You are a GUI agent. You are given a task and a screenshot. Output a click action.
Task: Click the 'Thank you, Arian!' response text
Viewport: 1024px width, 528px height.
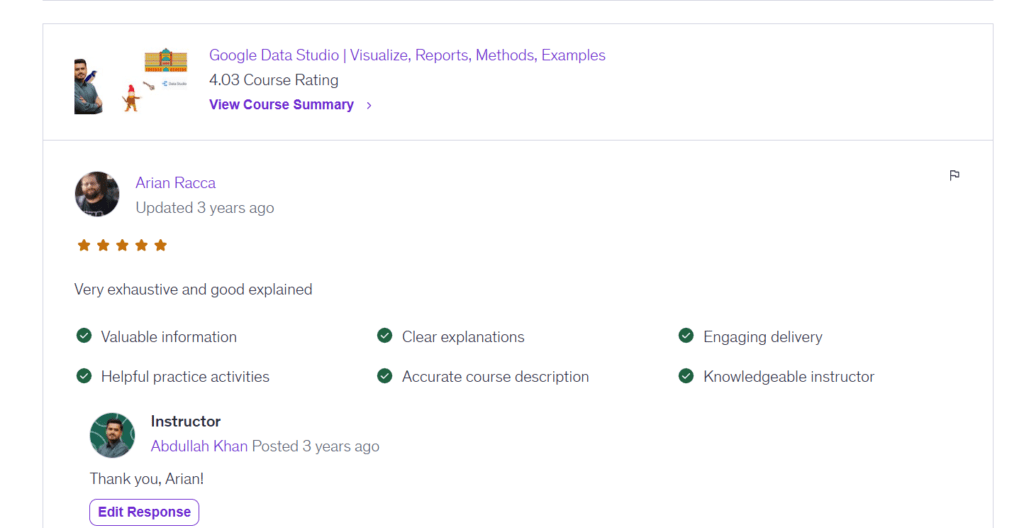(x=147, y=479)
